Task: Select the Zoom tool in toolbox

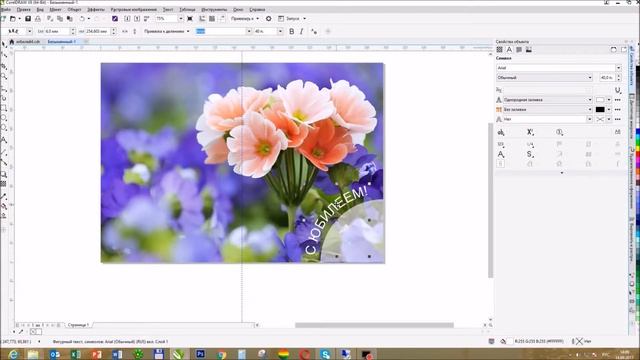Action: (4, 76)
